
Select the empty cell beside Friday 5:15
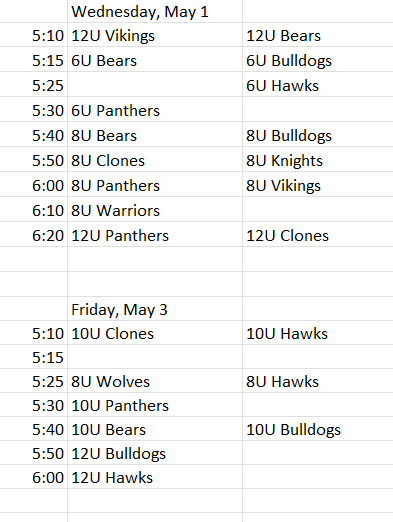click(x=155, y=357)
